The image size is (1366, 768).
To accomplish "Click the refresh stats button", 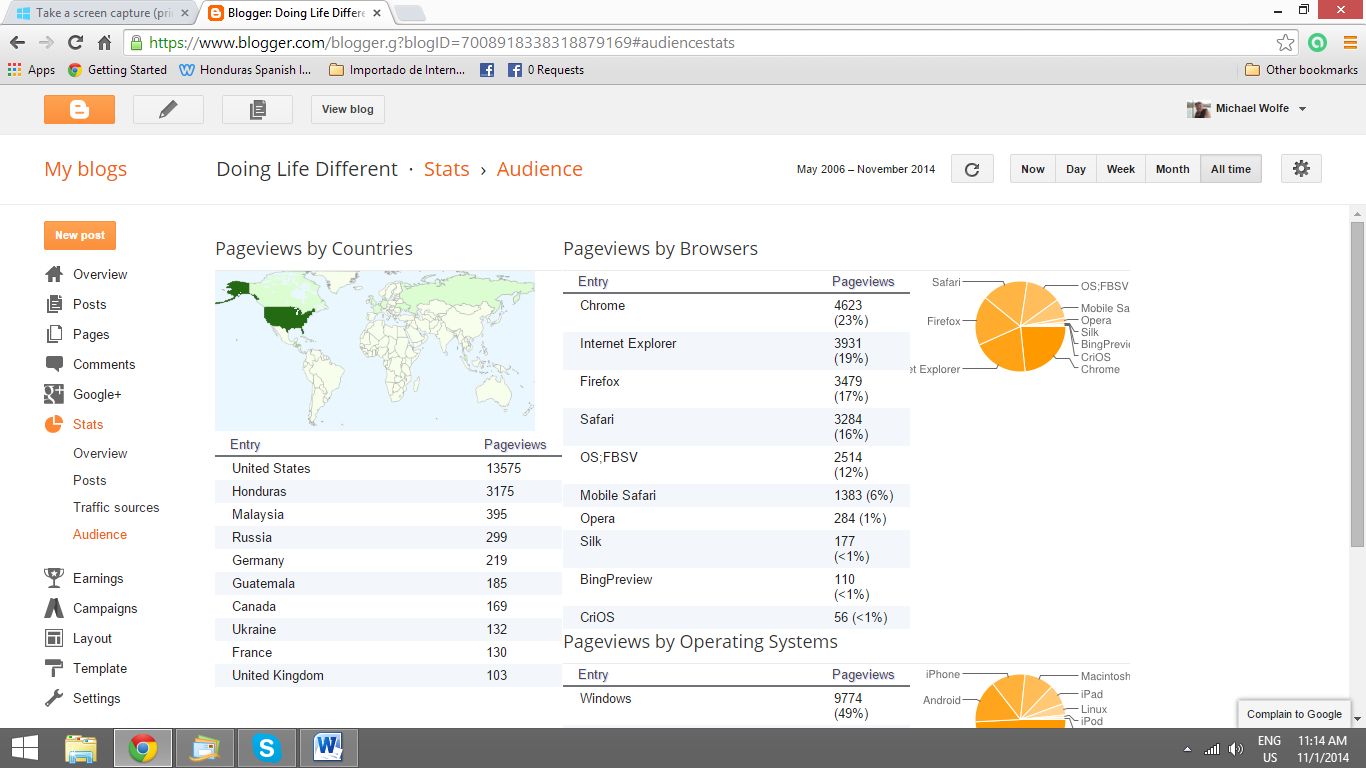I will point(972,169).
